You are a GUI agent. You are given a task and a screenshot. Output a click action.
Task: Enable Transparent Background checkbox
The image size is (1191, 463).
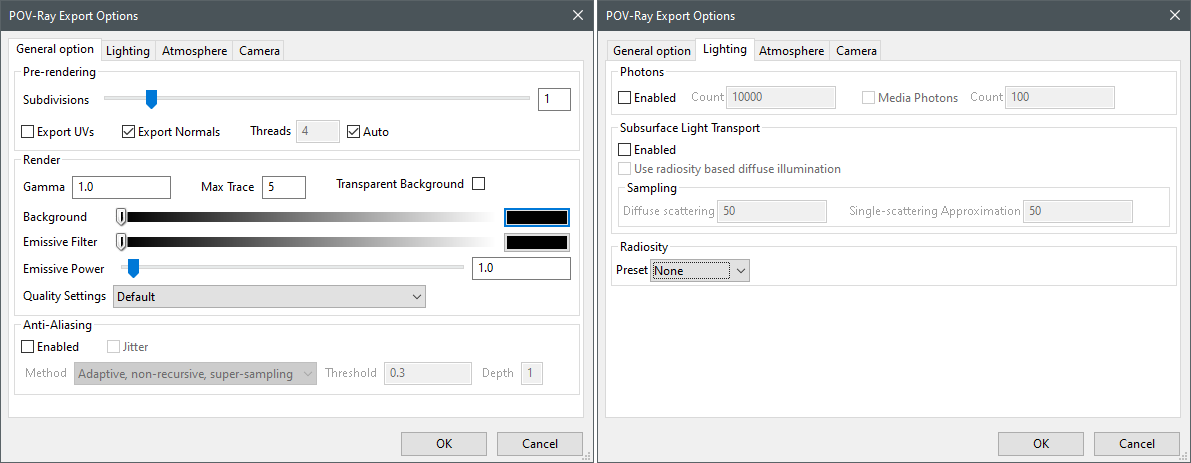pyautogui.click(x=479, y=184)
